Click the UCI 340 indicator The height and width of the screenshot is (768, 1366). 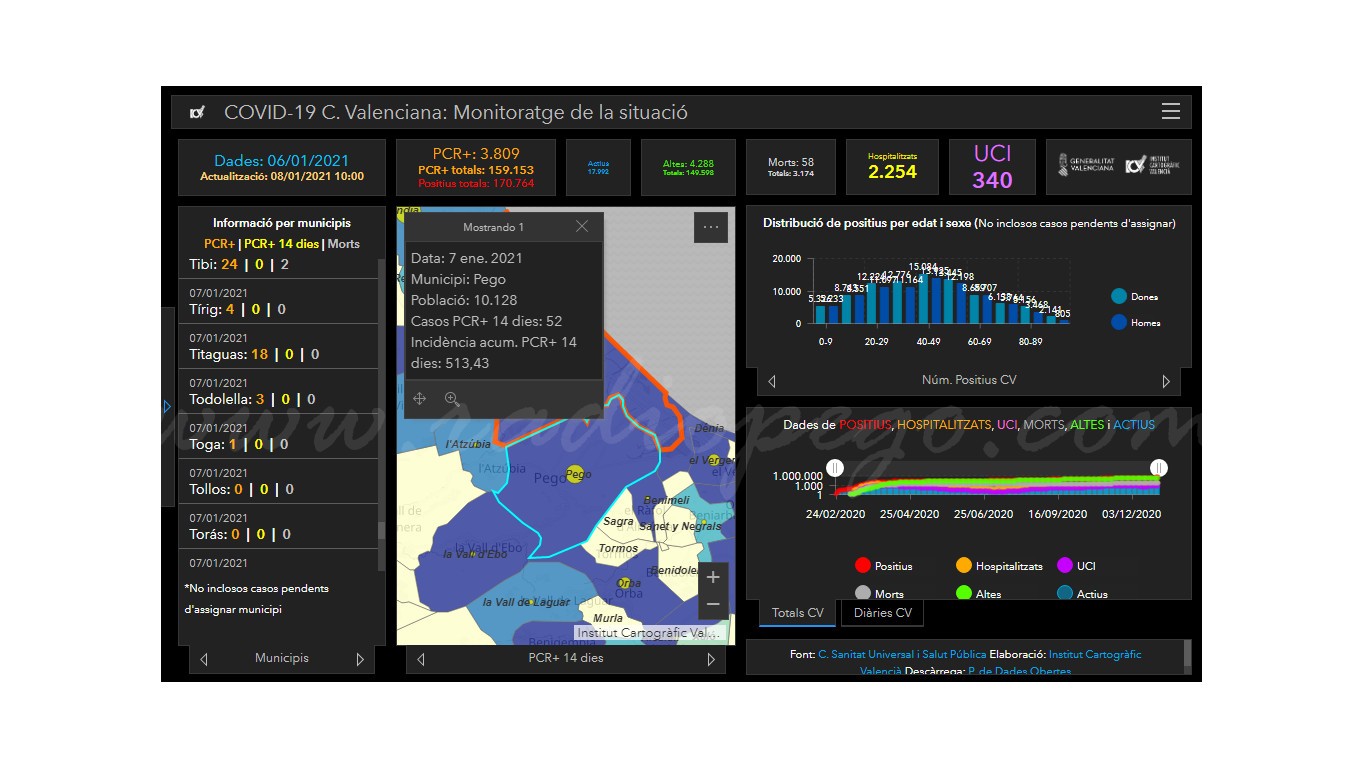point(993,167)
